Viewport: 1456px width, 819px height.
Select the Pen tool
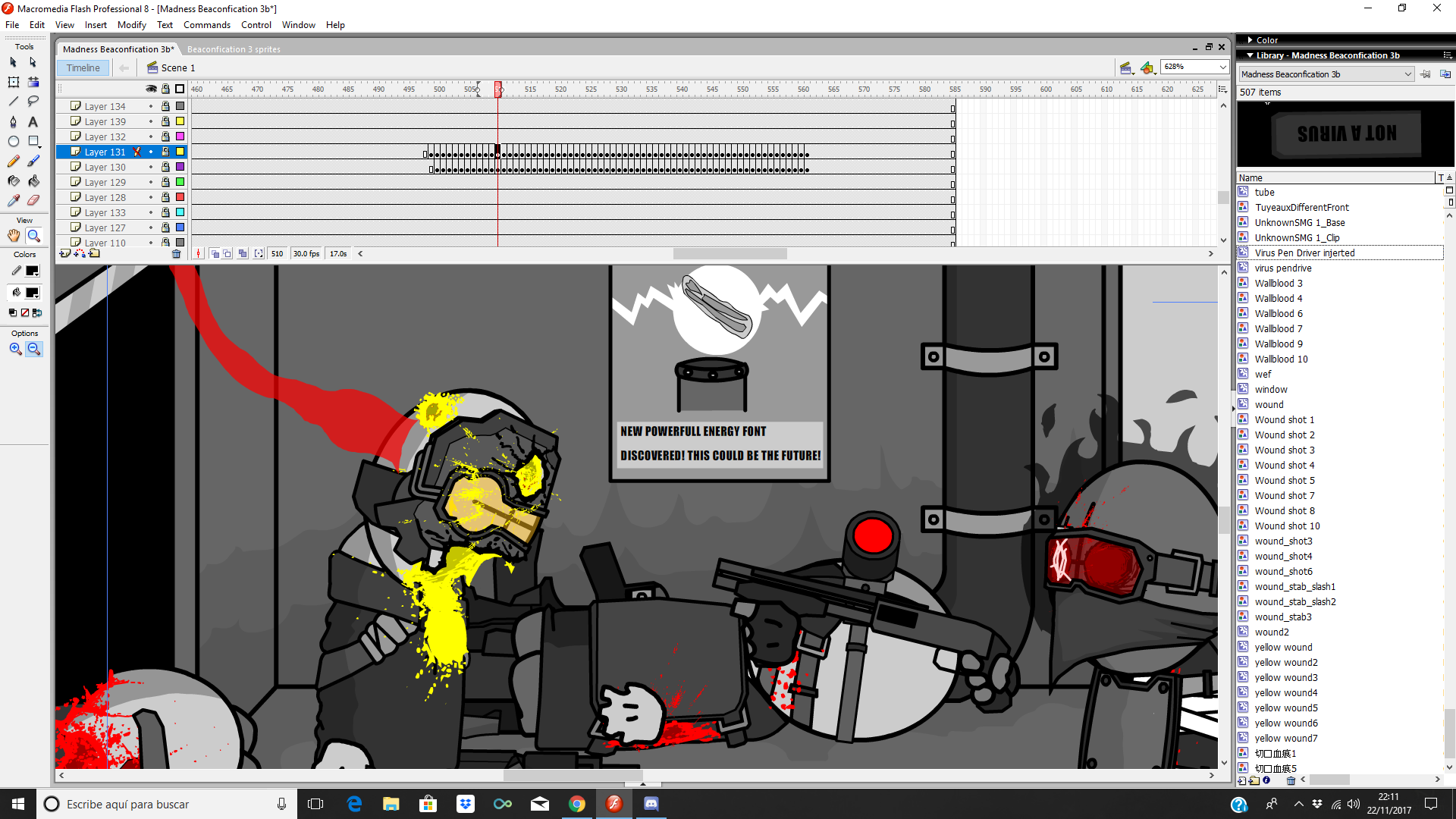pyautogui.click(x=13, y=121)
